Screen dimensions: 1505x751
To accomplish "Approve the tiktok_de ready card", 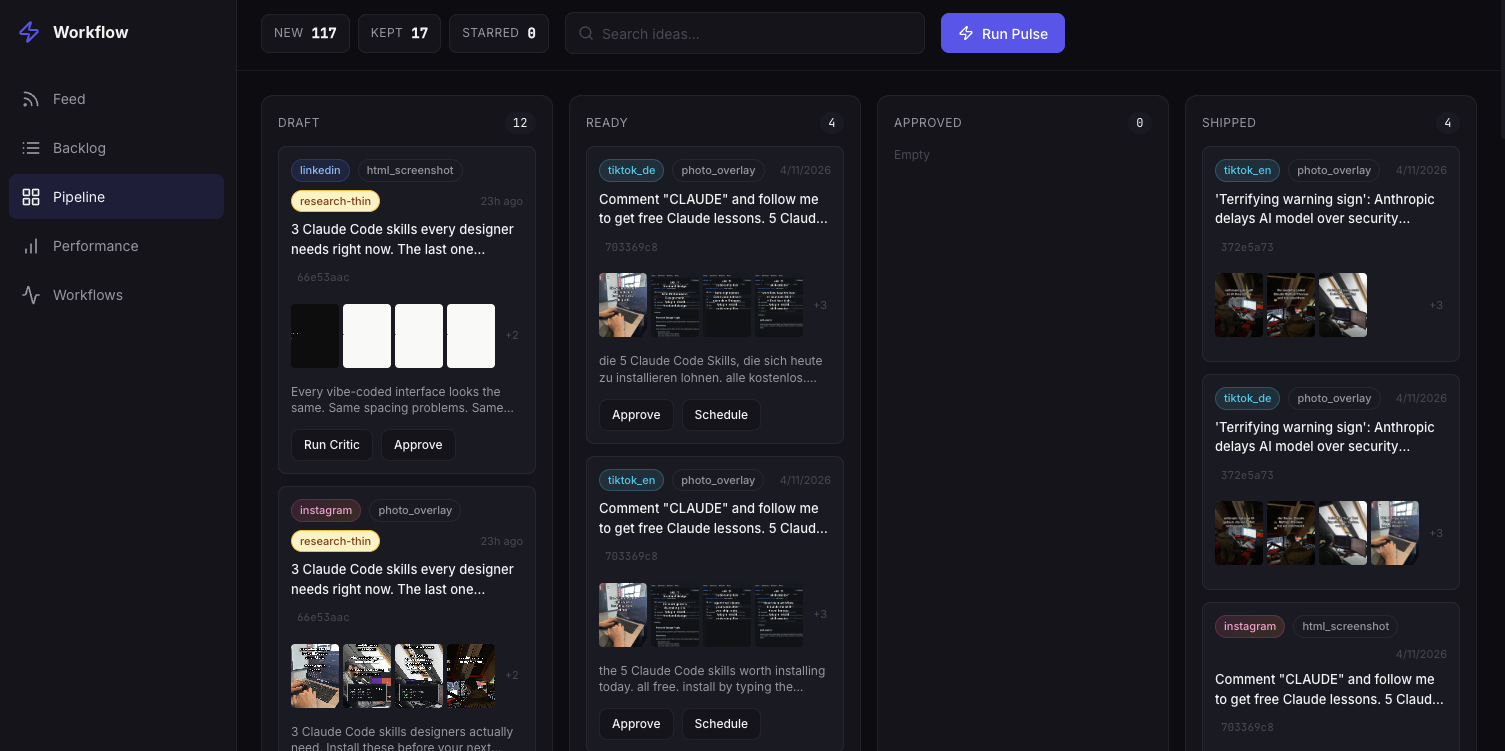I will point(636,414).
